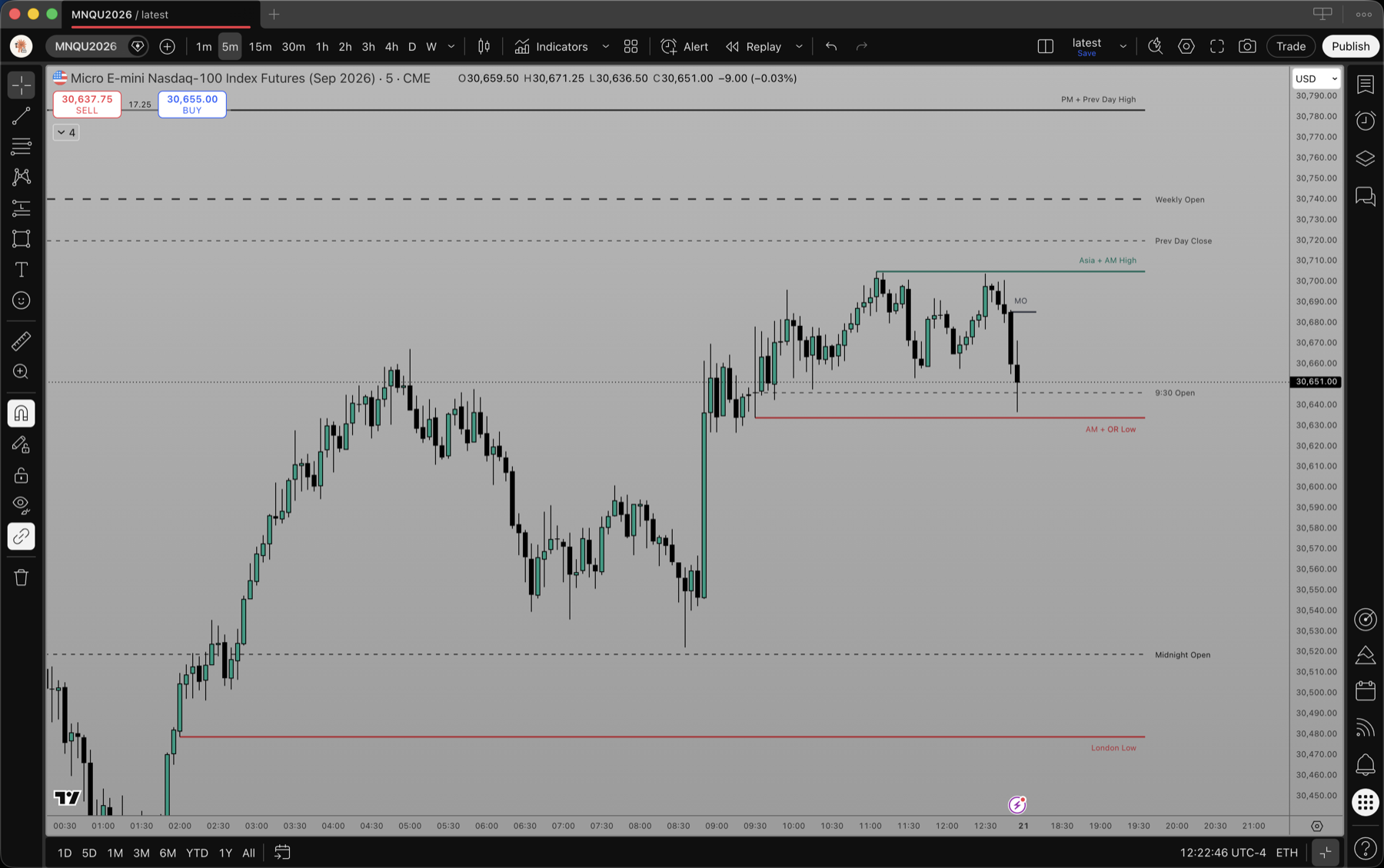Take a chart snapshot with camera icon

point(1247,47)
